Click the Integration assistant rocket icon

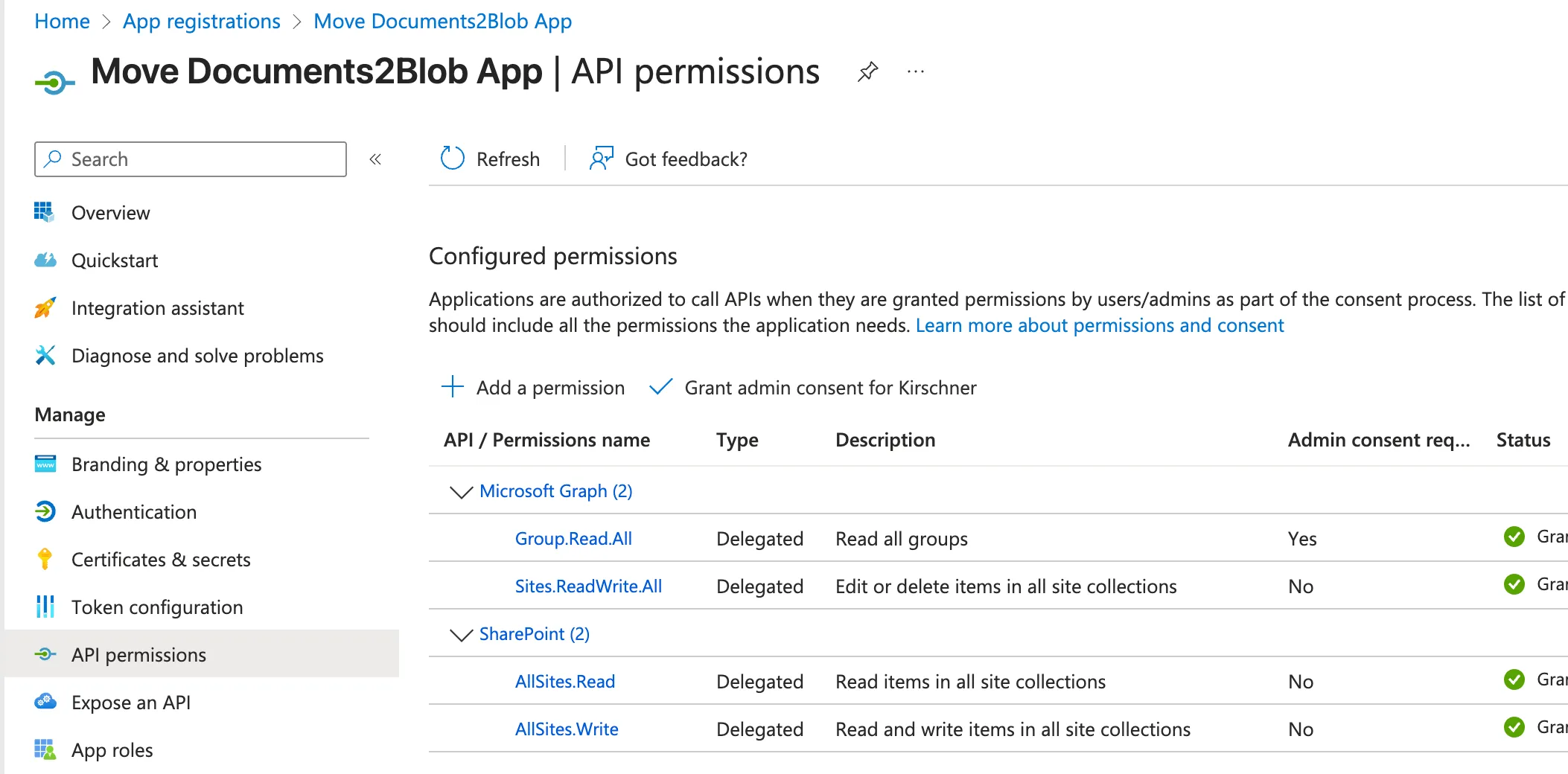click(x=45, y=307)
